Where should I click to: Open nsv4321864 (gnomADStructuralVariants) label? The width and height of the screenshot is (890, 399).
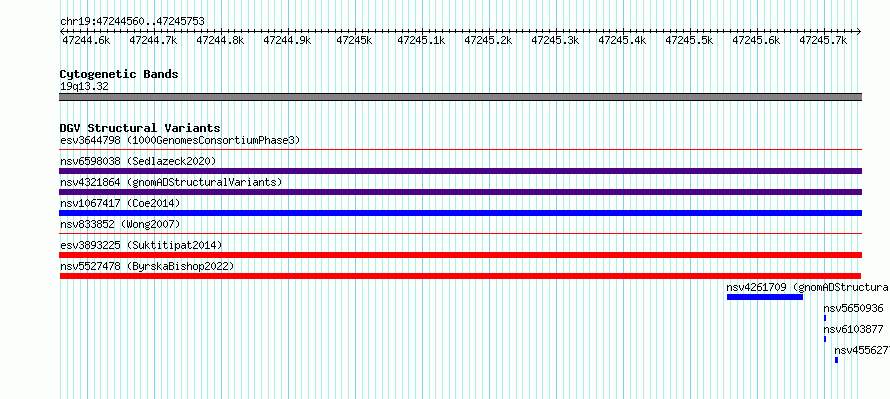(x=171, y=182)
